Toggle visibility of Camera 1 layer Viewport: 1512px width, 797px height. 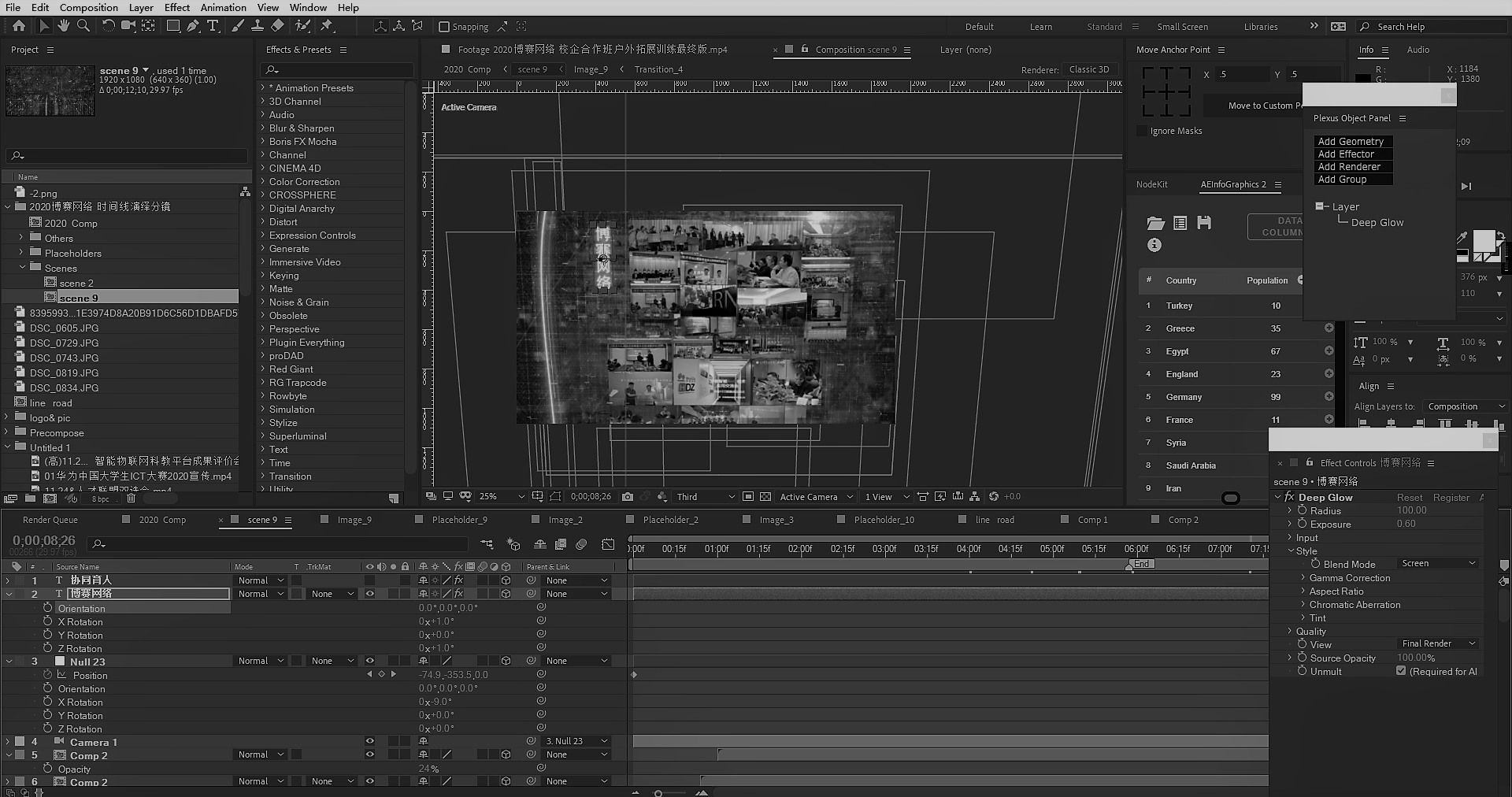370,741
